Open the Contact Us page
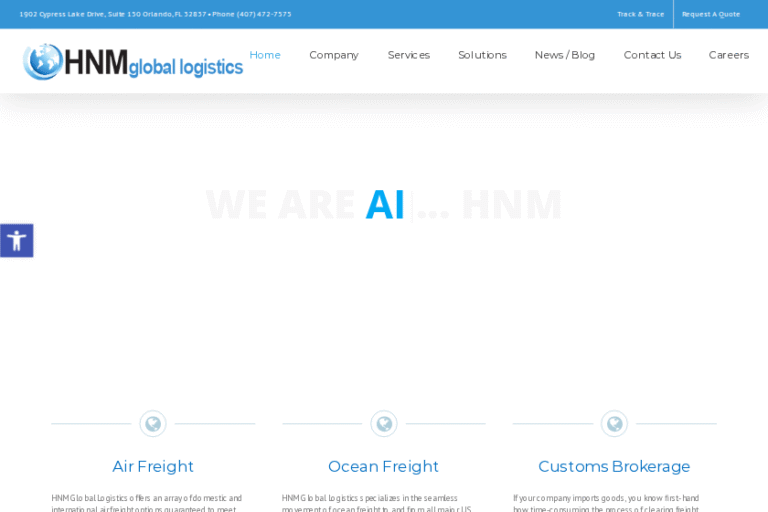The height and width of the screenshot is (512, 768). click(x=652, y=55)
